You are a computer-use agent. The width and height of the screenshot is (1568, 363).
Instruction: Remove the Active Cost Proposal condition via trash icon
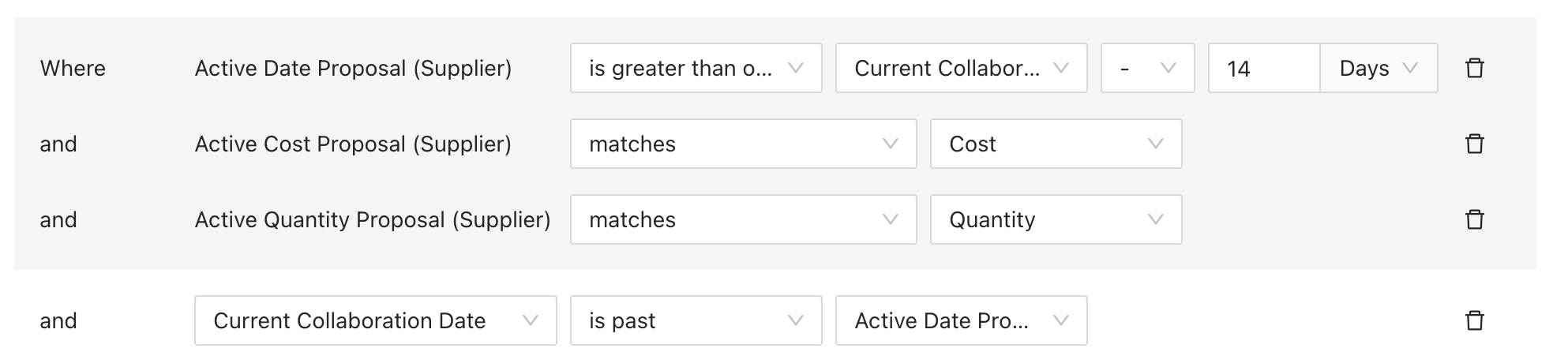tap(1474, 144)
